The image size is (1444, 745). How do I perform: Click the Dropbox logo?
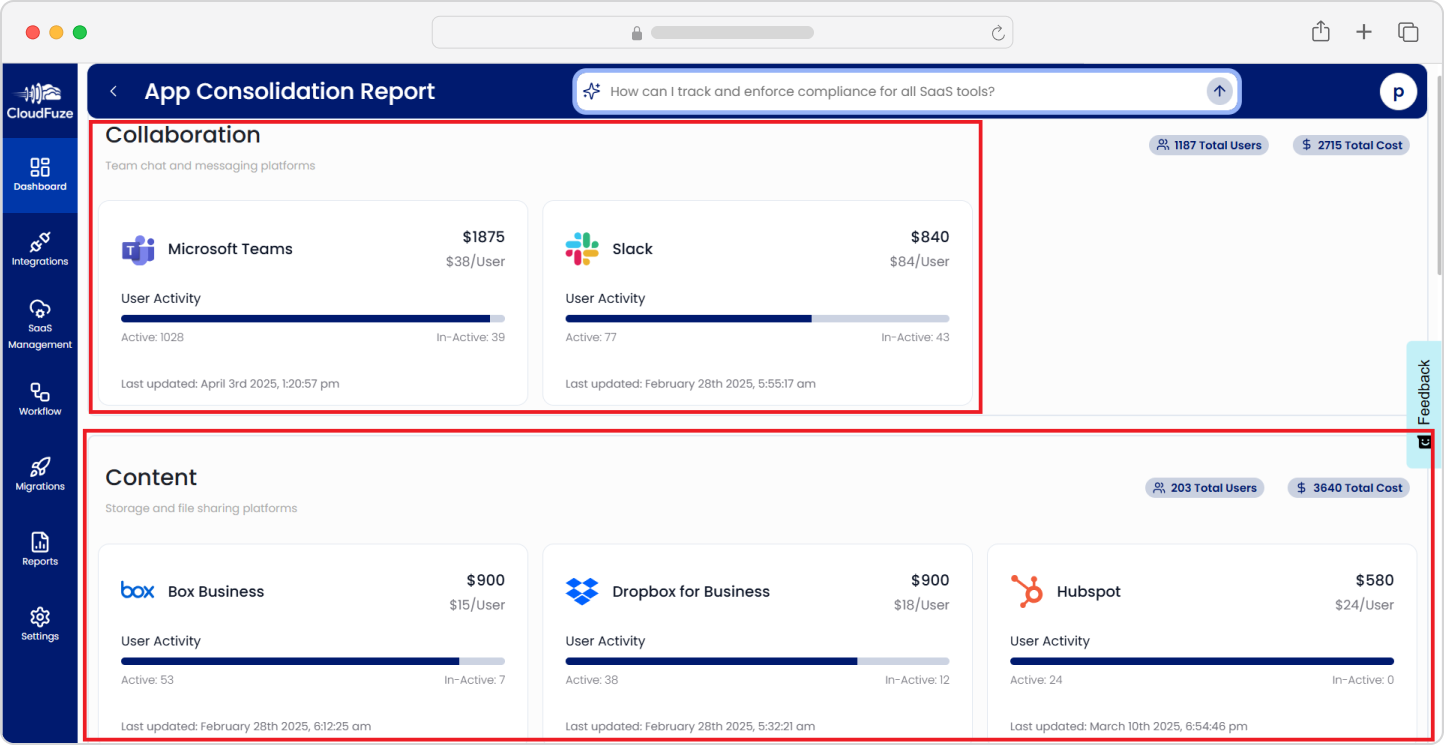[x=582, y=591]
